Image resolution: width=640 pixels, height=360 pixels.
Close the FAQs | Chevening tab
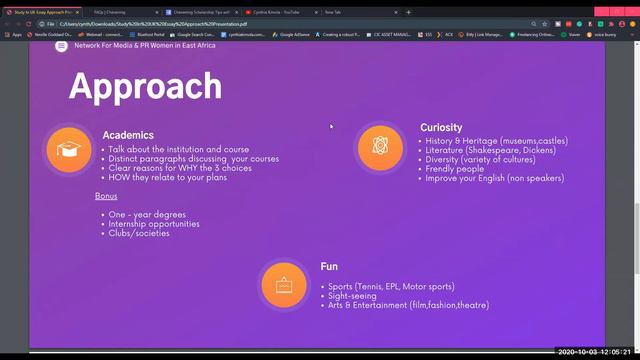click(157, 13)
